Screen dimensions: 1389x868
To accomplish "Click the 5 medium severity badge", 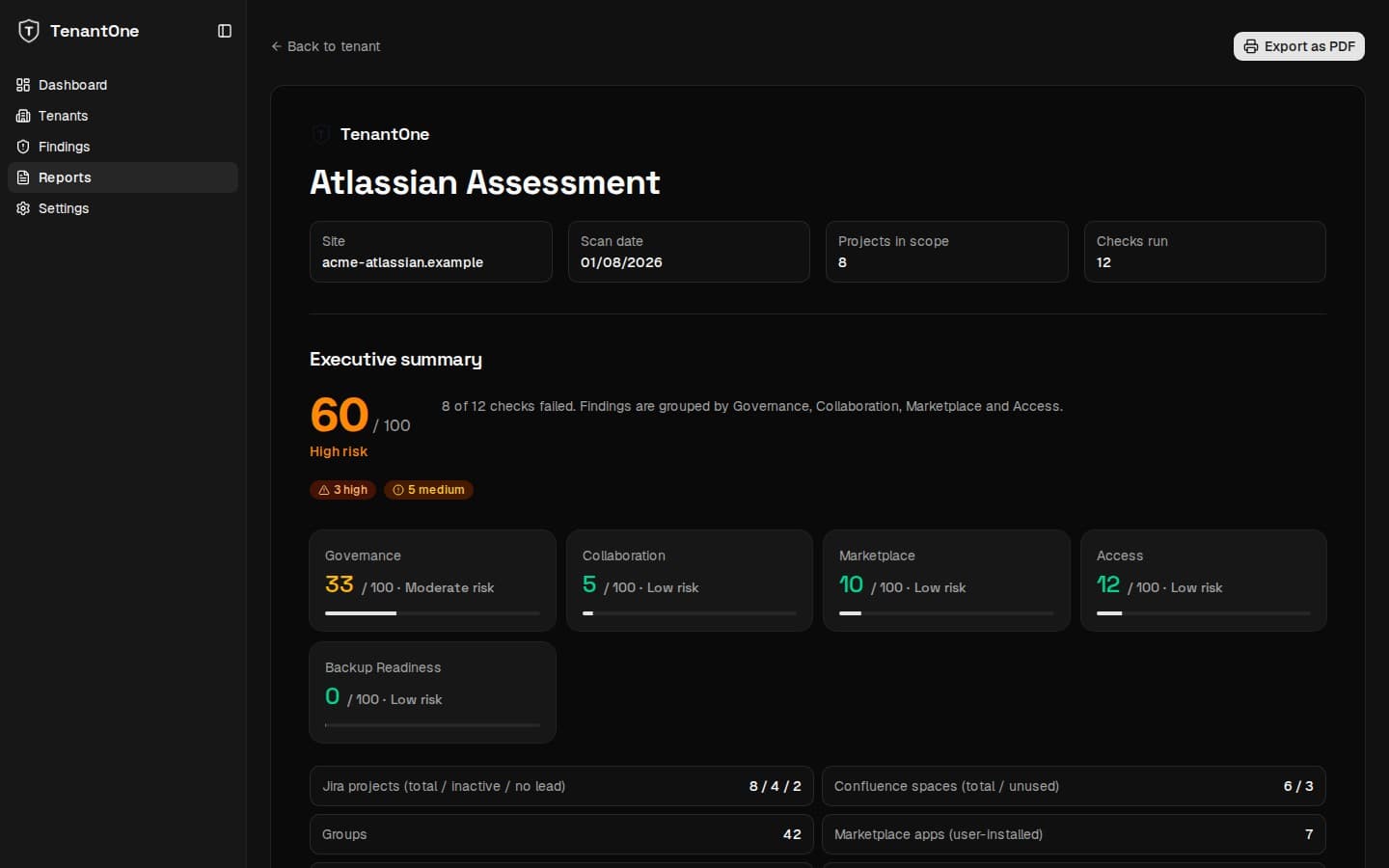I will click(428, 490).
